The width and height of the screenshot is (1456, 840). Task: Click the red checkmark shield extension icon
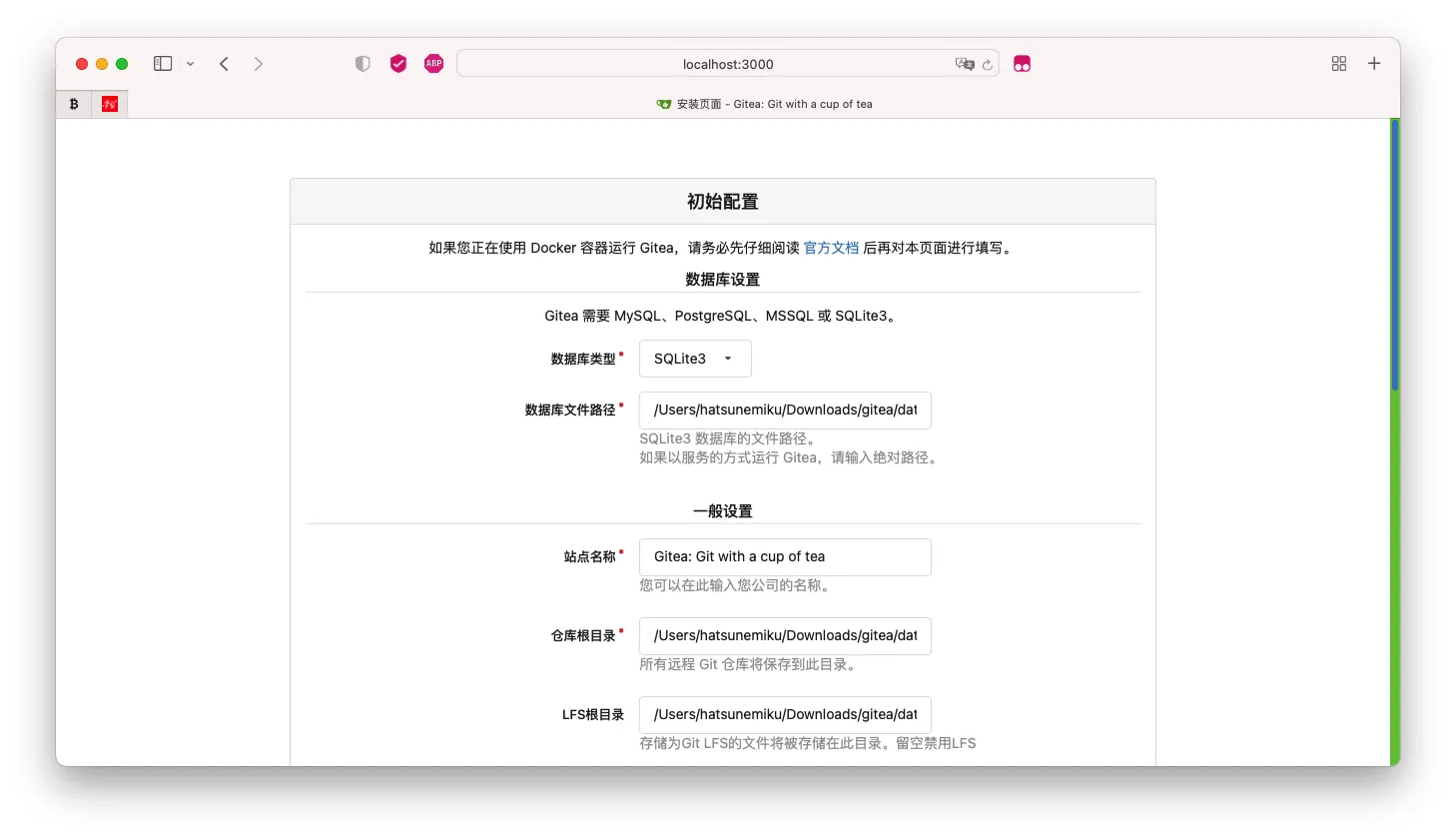[x=398, y=64]
